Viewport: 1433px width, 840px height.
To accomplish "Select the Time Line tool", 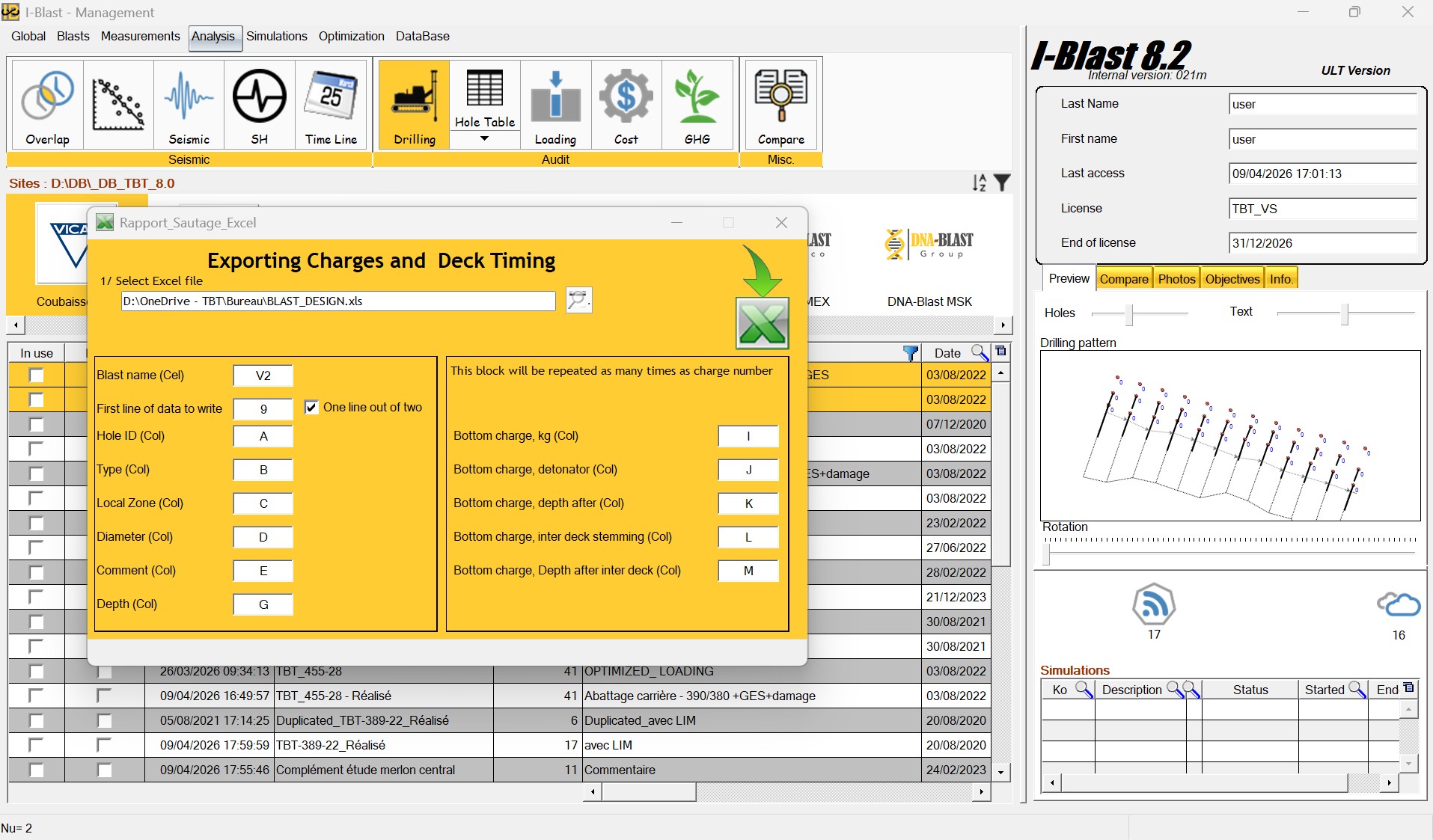I will [x=331, y=105].
